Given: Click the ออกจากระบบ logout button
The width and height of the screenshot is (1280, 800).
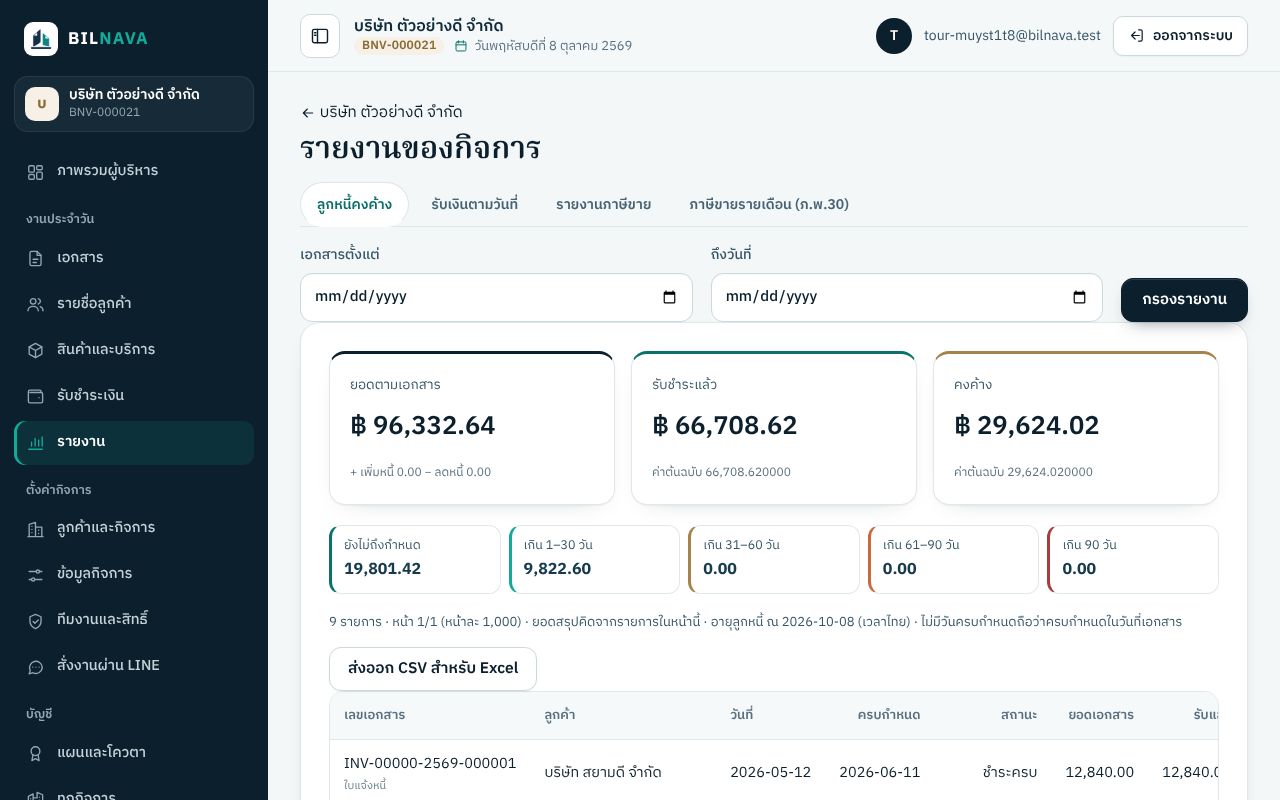Looking at the screenshot, I should (1180, 36).
